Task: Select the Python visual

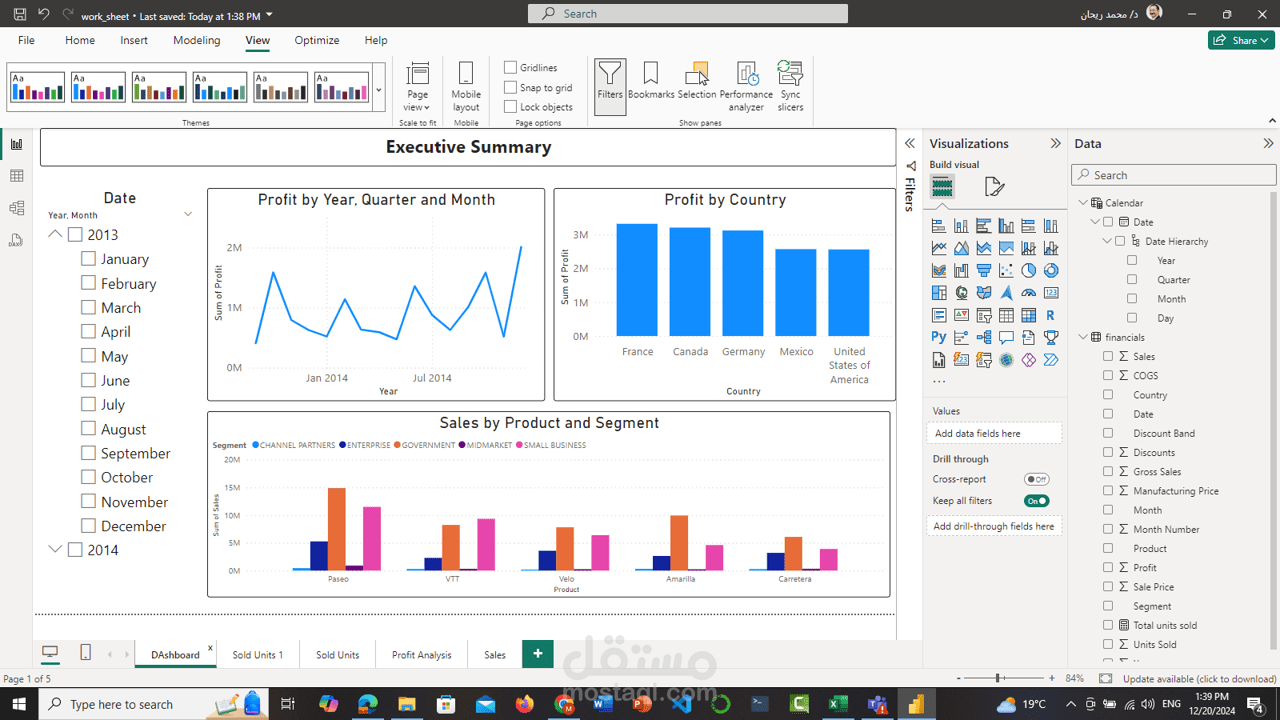Action: tap(938, 336)
